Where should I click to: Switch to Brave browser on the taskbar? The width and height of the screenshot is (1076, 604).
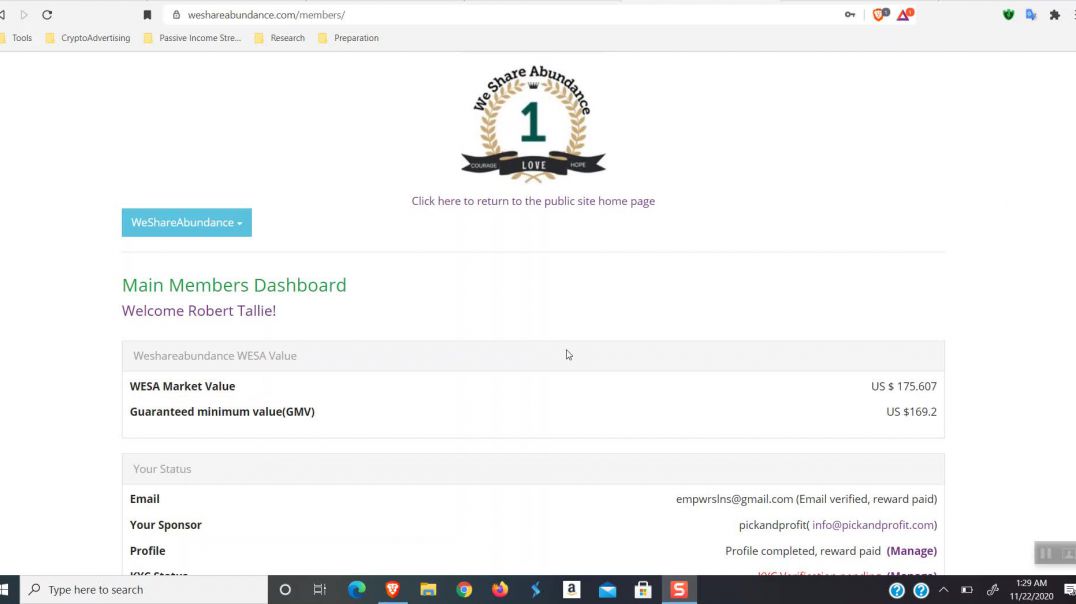393,590
